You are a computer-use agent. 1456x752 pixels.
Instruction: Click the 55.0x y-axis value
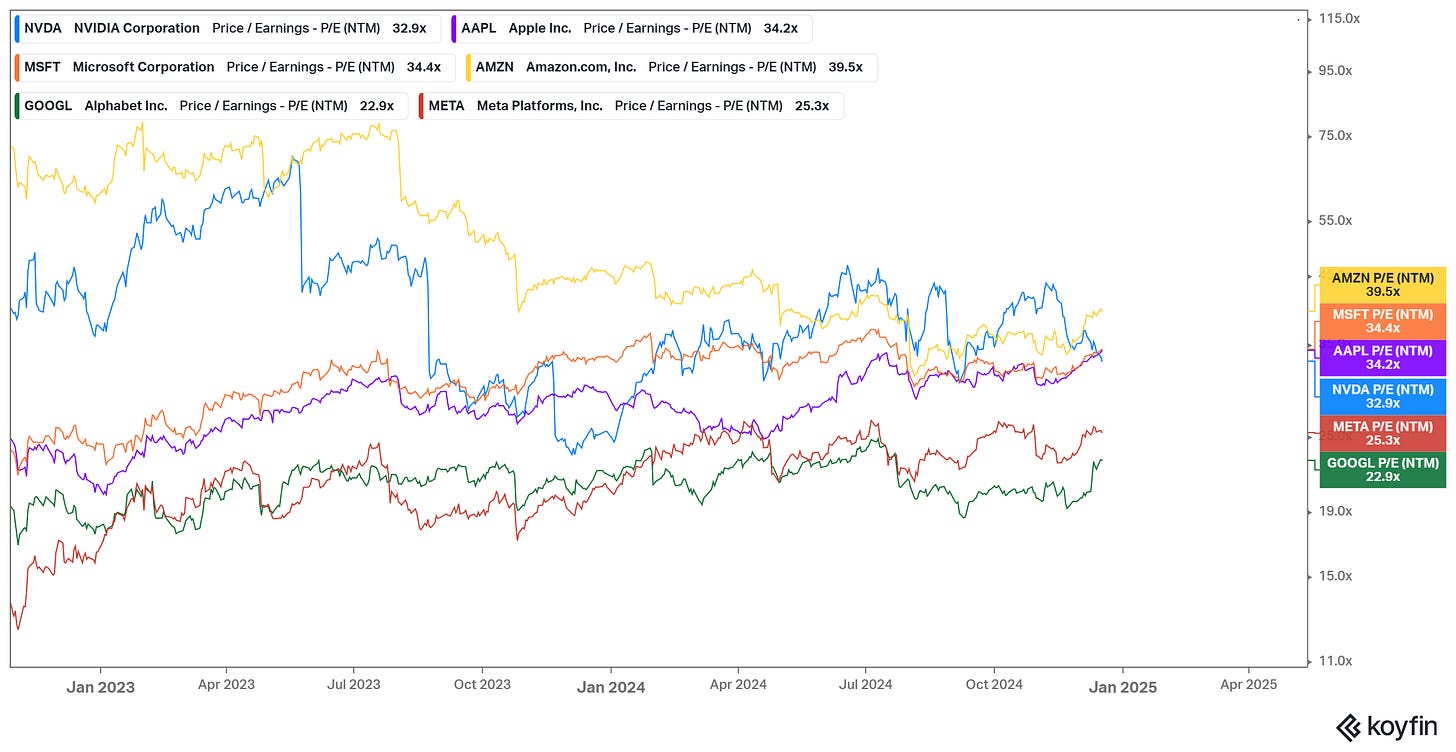1337,220
